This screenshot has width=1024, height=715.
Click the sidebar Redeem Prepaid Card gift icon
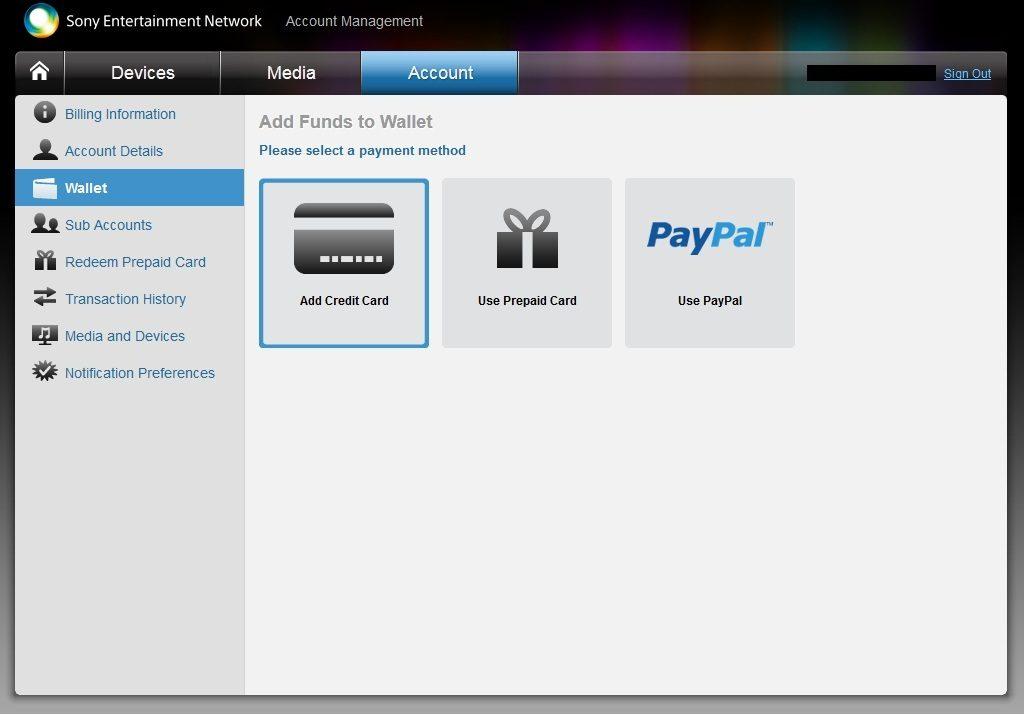(x=45, y=261)
